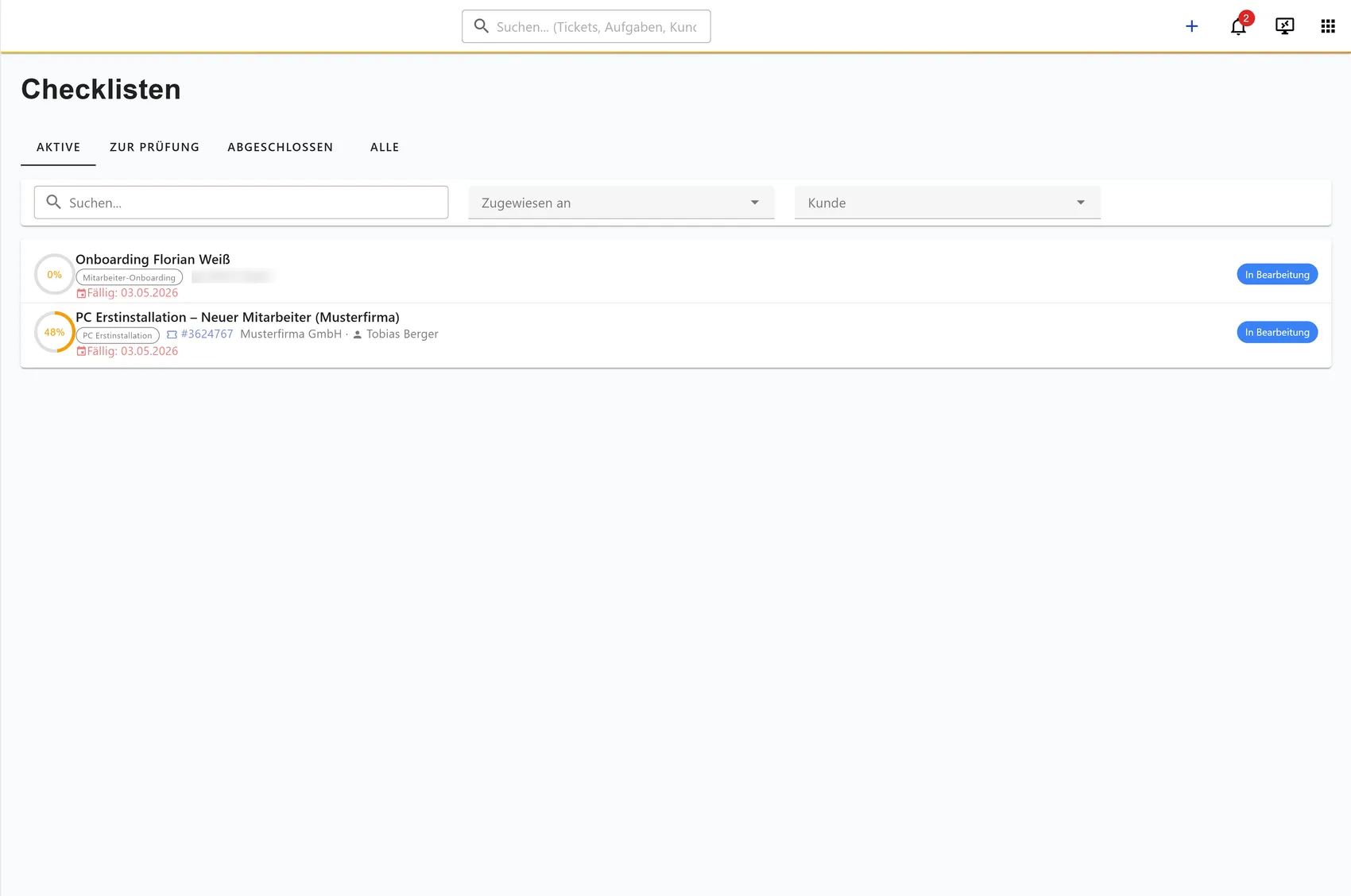Viewport: 1351px width, 896px height.
Task: Click calendar icon in PC Erstinstallation row
Action: pyautogui.click(x=81, y=351)
